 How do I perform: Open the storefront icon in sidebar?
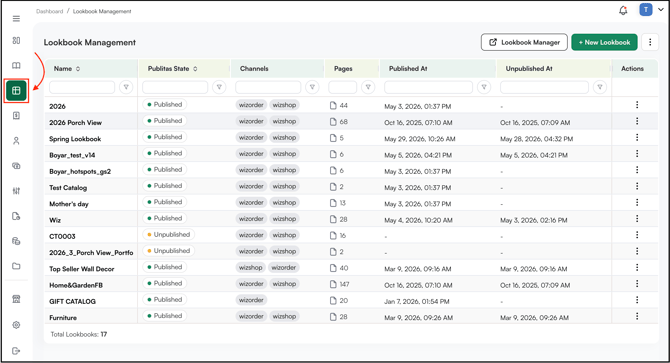pos(16,299)
